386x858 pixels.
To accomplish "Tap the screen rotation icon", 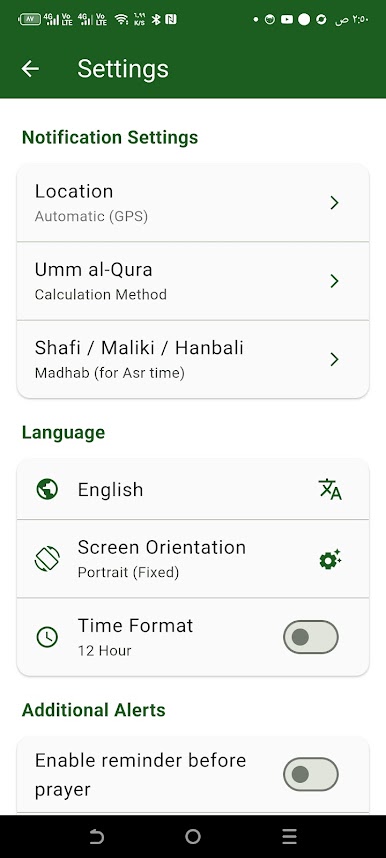I will tap(47, 559).
